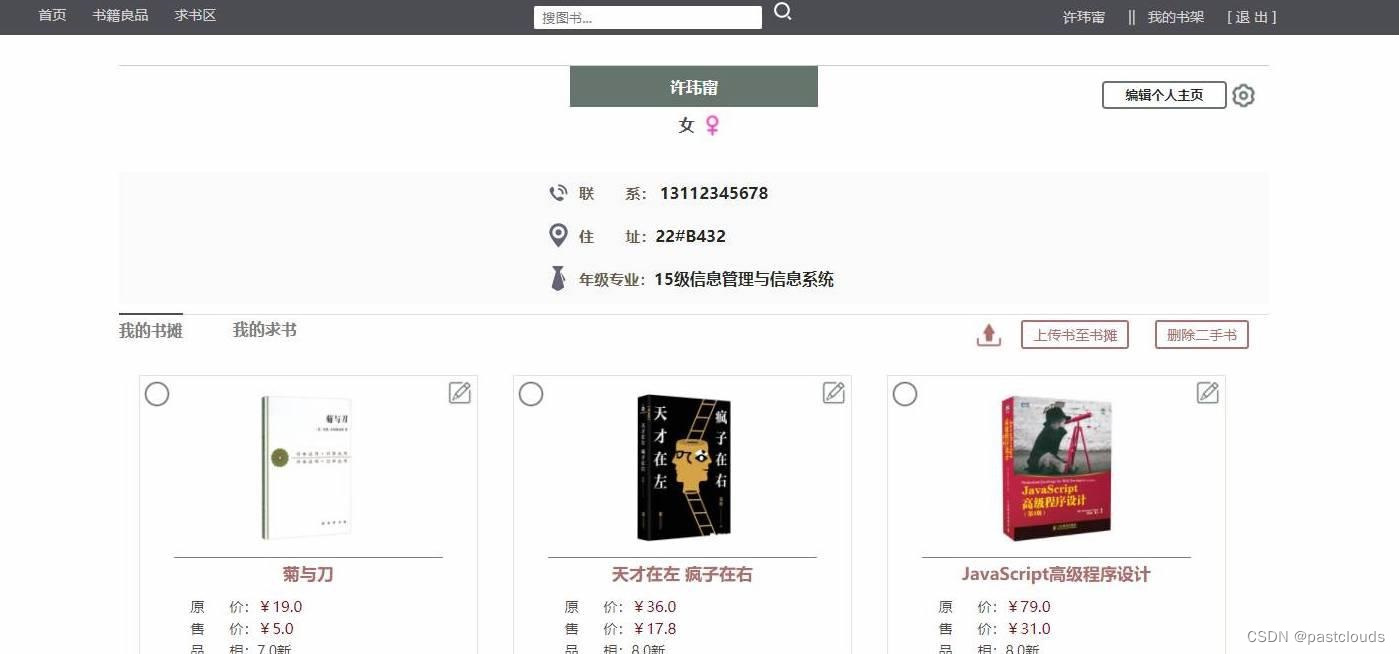The width and height of the screenshot is (1400, 654).
Task: Edit the 菊与刀 book entry
Action: coord(460,393)
